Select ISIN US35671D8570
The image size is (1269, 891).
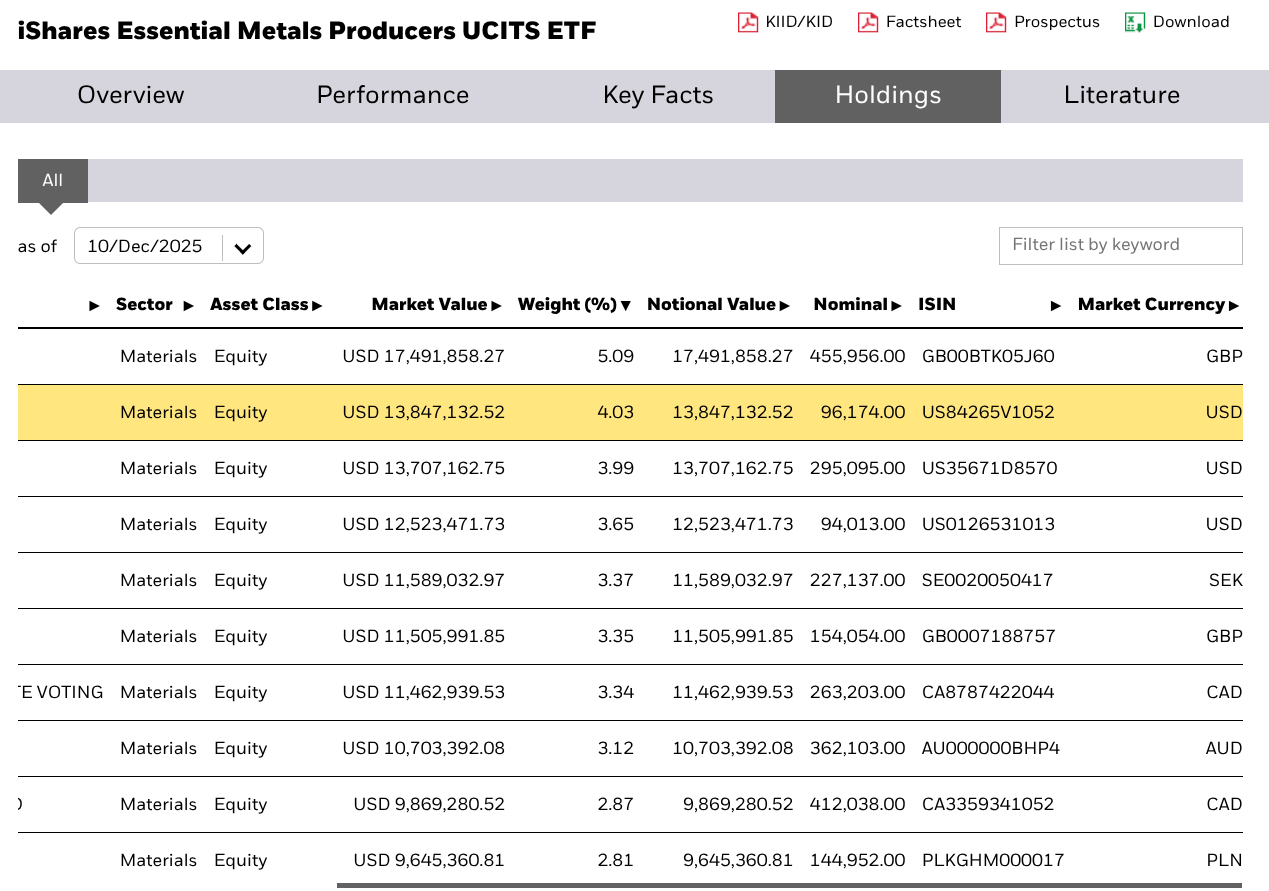tap(989, 469)
